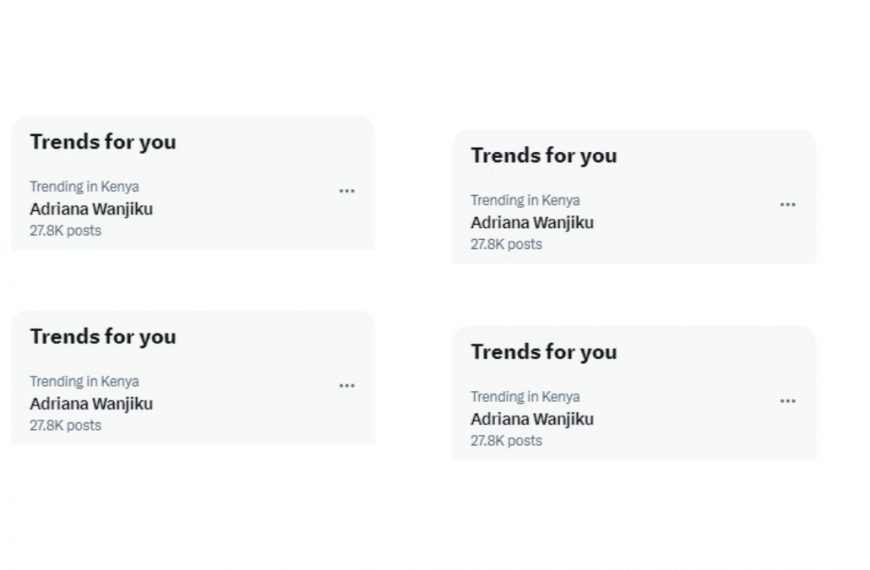
Task: Click the bottom-right card's "Trends for you" heading
Action: pyautogui.click(x=544, y=352)
